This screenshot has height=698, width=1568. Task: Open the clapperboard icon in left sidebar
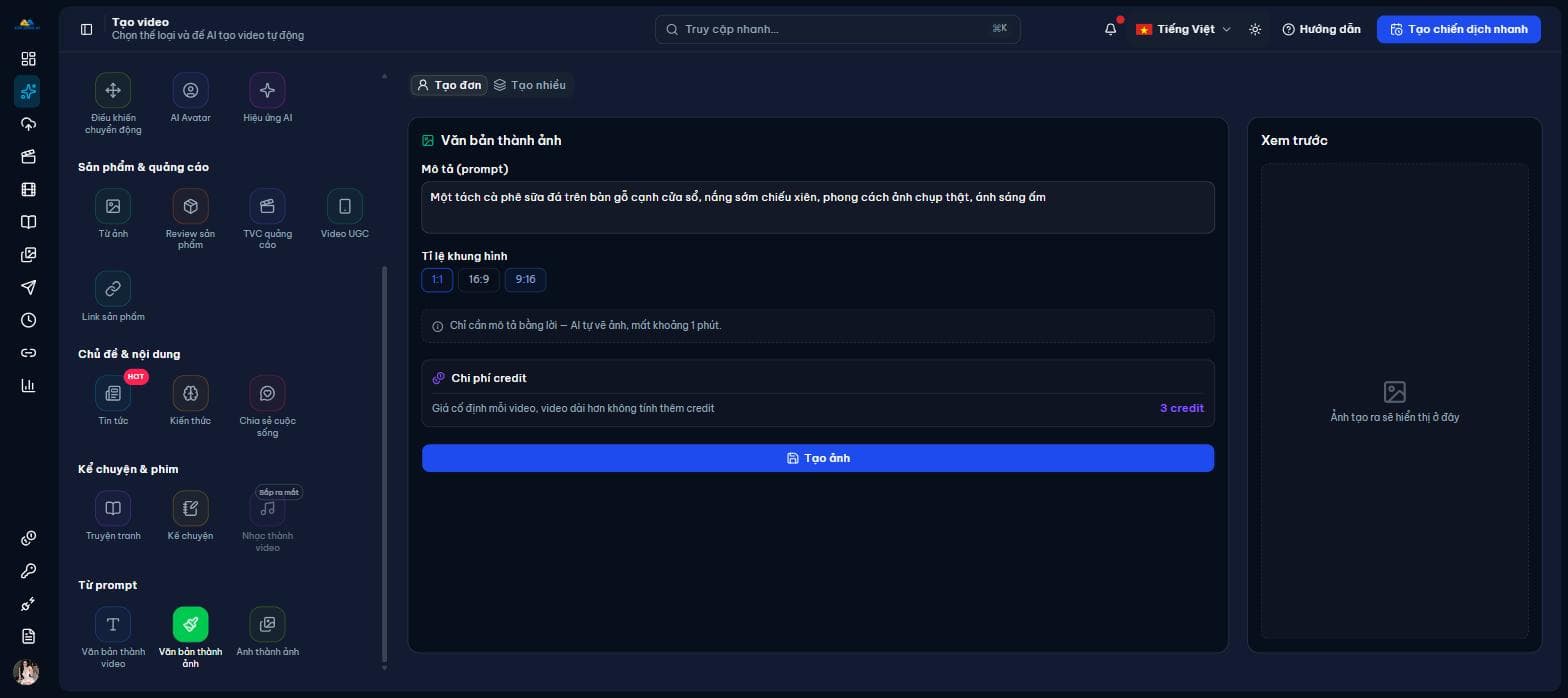pyautogui.click(x=28, y=157)
